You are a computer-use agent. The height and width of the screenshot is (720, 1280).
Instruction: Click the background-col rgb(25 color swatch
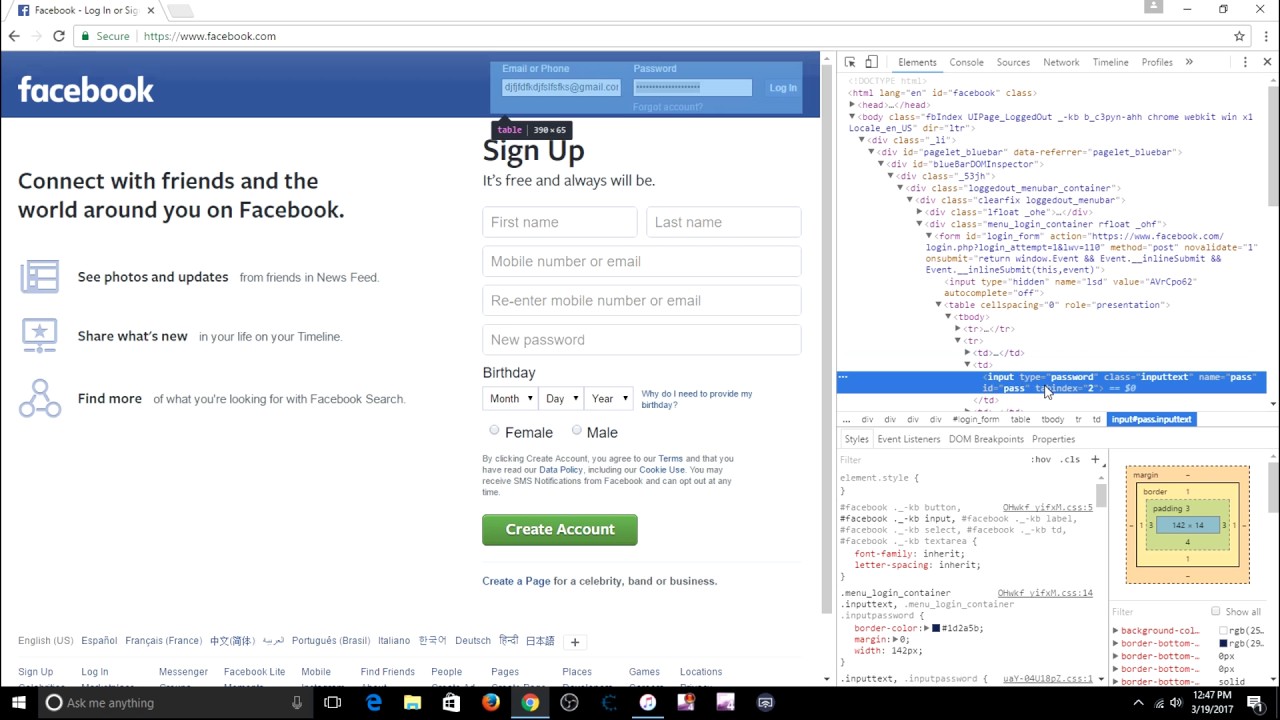click(x=1223, y=631)
